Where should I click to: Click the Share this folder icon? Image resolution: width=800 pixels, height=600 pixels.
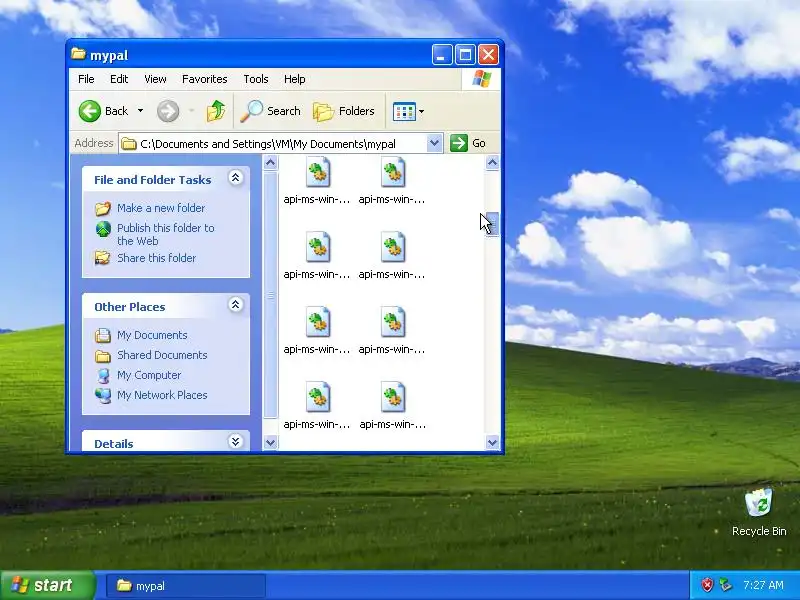(103, 258)
